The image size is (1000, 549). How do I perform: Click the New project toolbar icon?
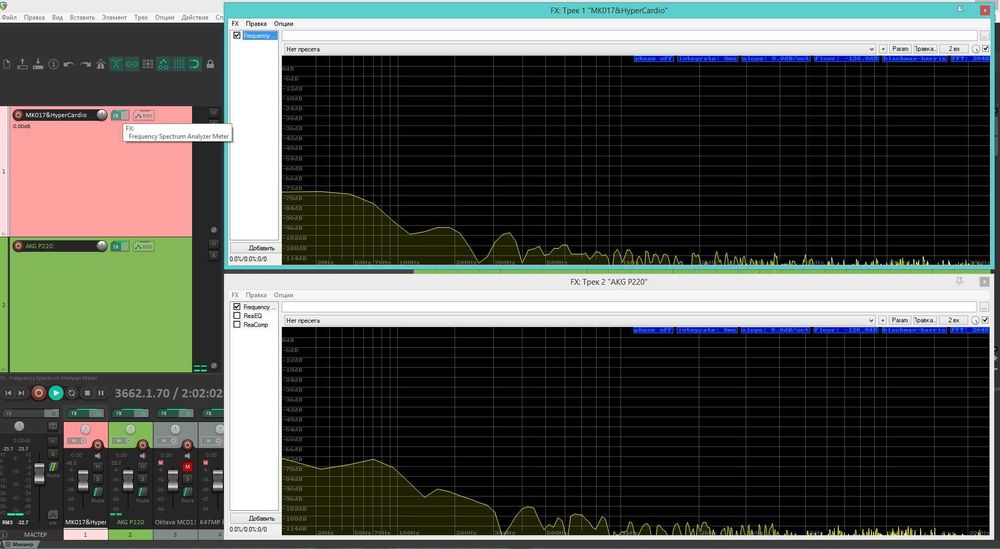click(x=6, y=64)
